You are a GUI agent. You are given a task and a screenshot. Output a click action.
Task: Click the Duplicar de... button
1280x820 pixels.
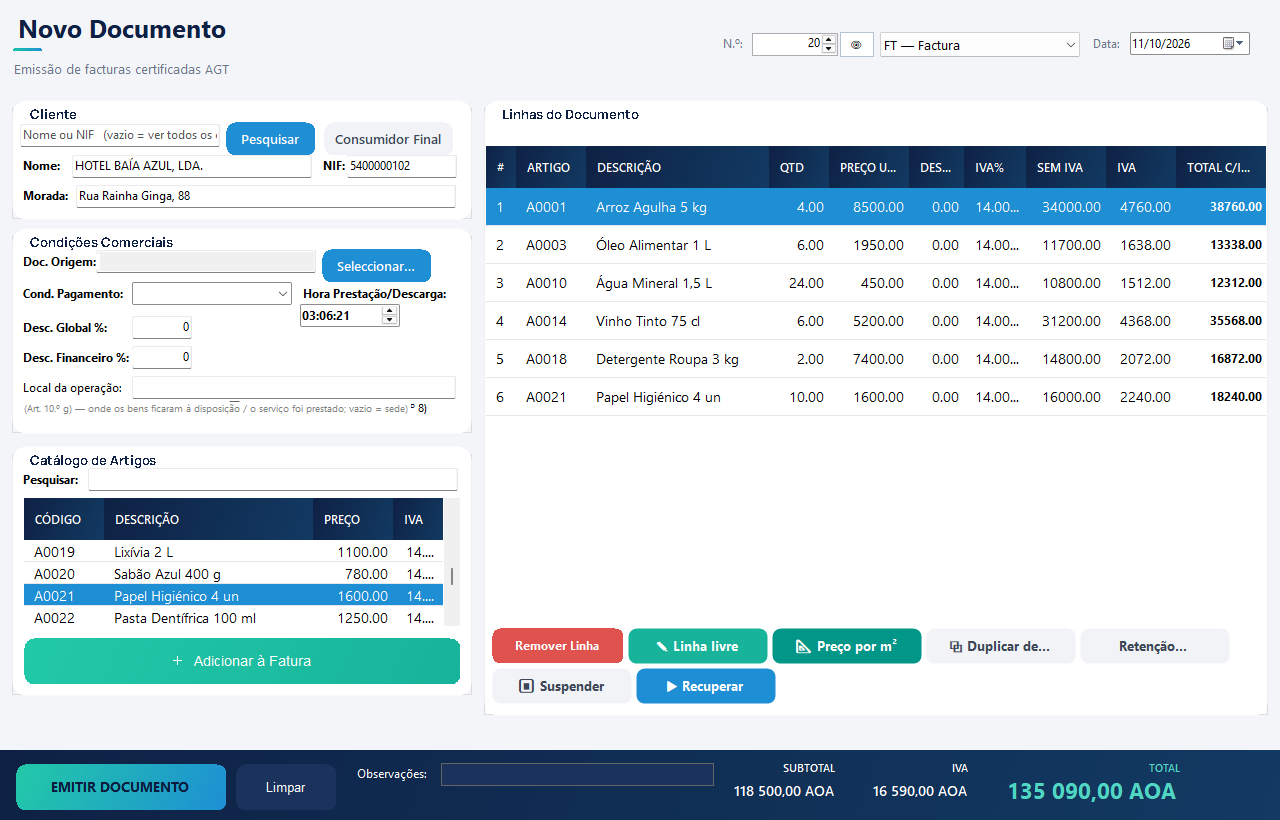(x=1000, y=646)
